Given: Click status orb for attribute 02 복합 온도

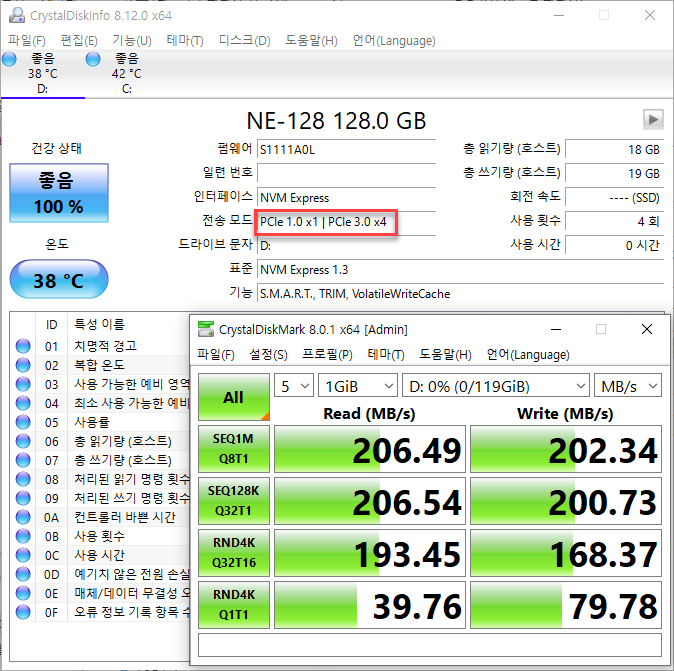Looking at the screenshot, I should pyautogui.click(x=23, y=365).
